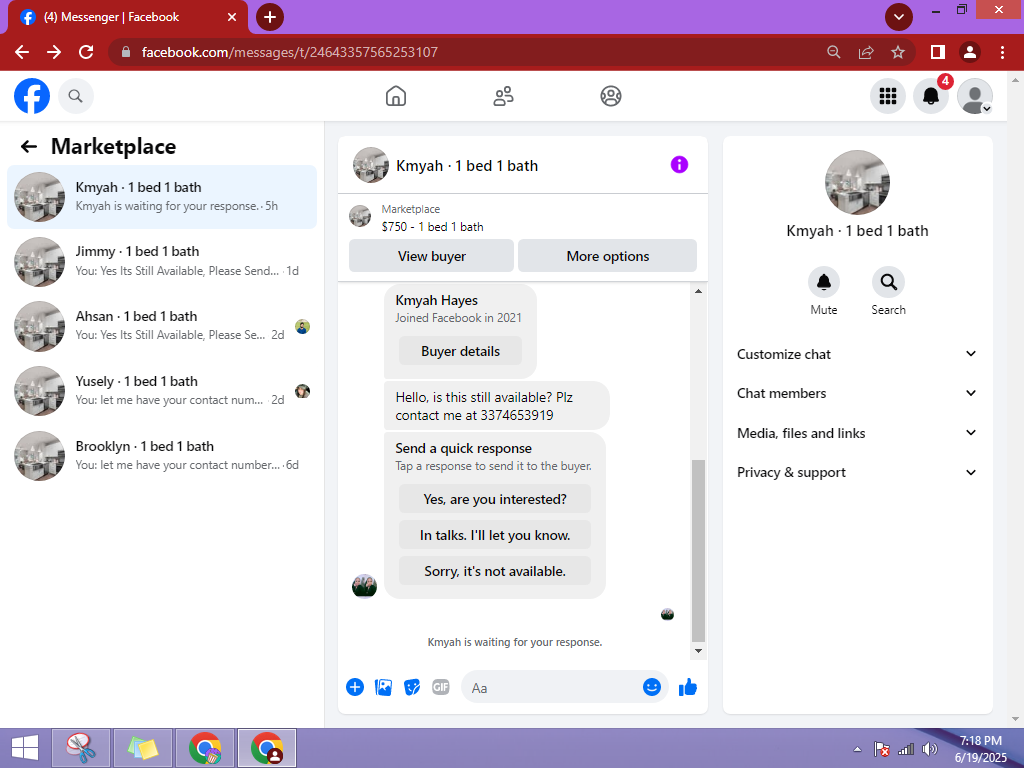Click chat scrollbar down arrow
The image size is (1024, 768).
click(x=698, y=650)
